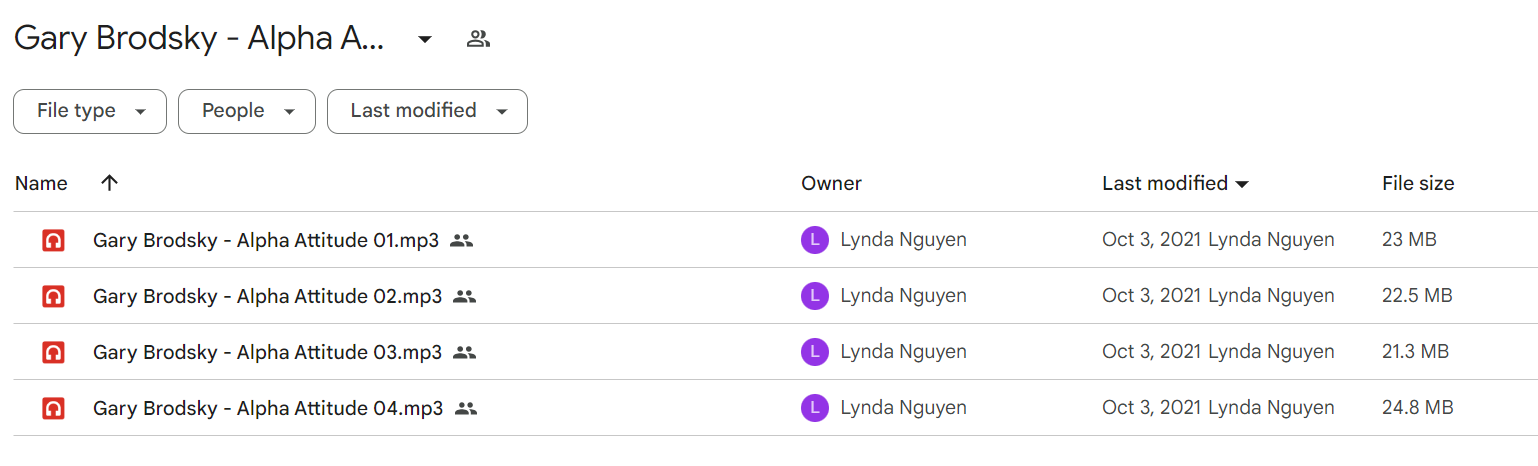The width and height of the screenshot is (1538, 466).
Task: Click the Name column header
Action: click(41, 183)
